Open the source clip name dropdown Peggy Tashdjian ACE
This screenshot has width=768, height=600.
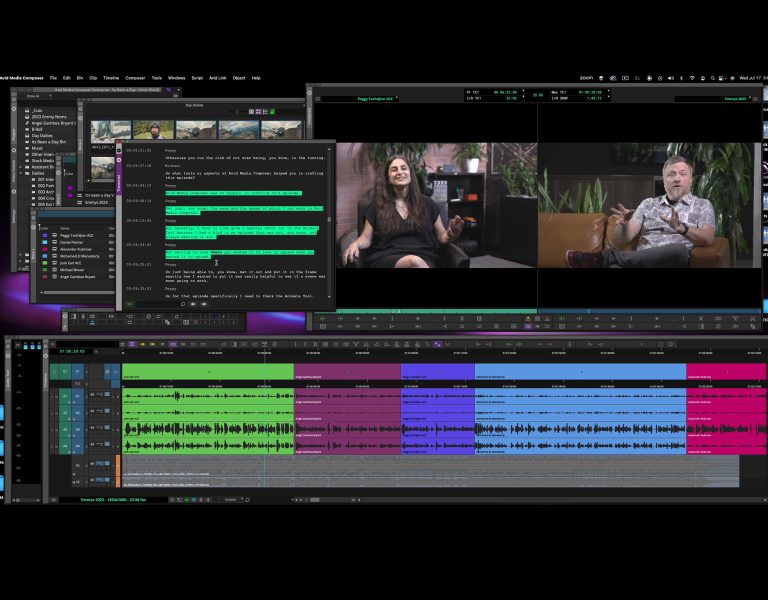(376, 99)
